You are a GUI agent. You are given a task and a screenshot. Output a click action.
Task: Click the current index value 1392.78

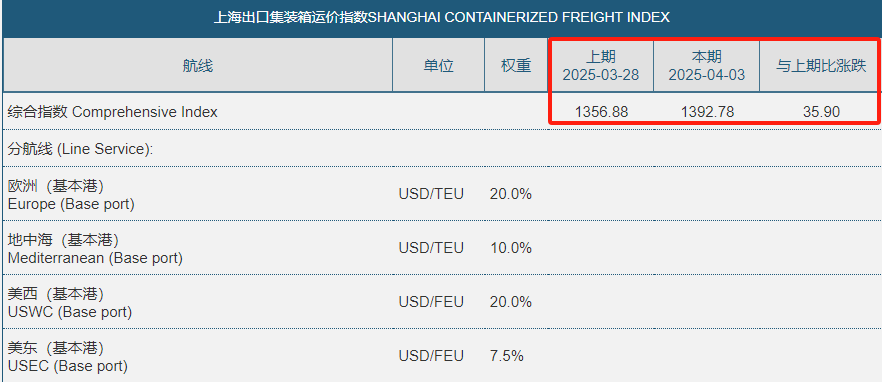coord(707,113)
